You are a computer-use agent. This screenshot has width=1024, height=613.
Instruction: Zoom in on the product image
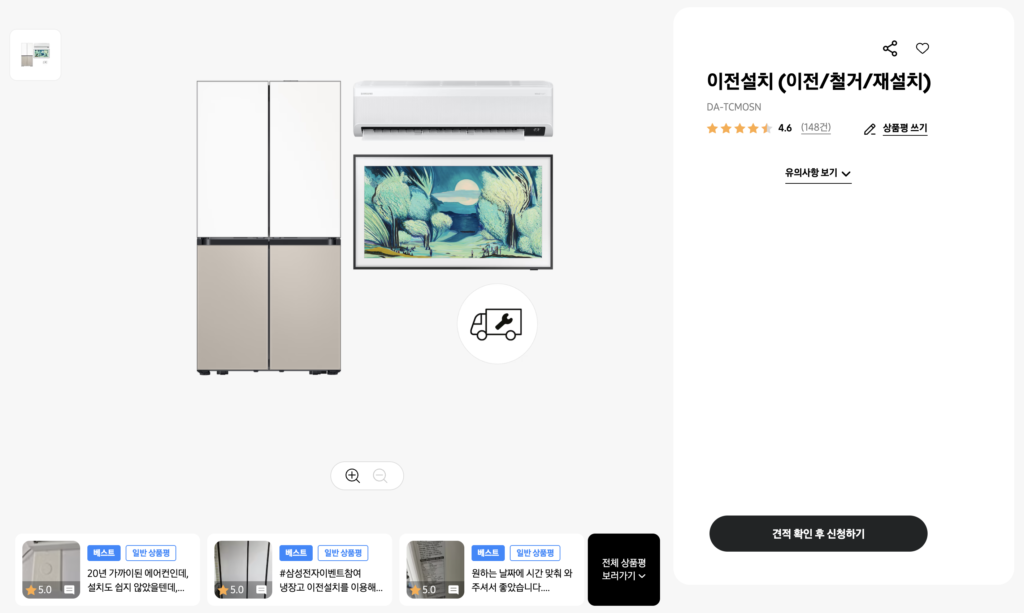(353, 475)
